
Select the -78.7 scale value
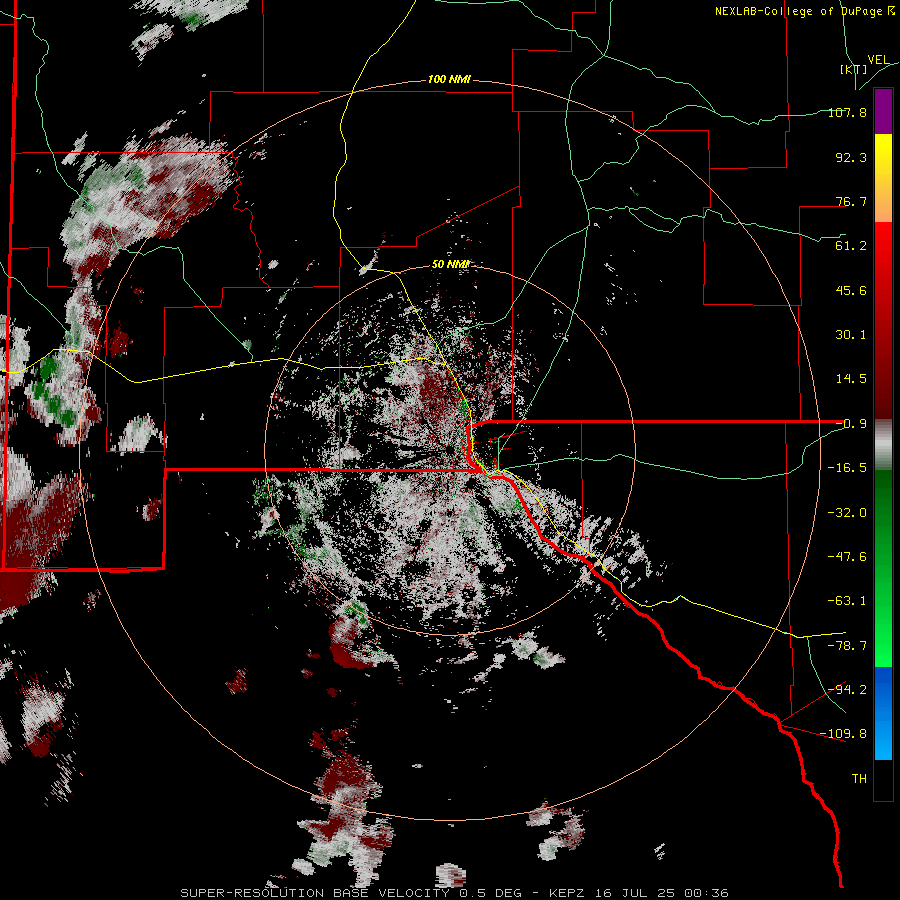pyautogui.click(x=847, y=646)
